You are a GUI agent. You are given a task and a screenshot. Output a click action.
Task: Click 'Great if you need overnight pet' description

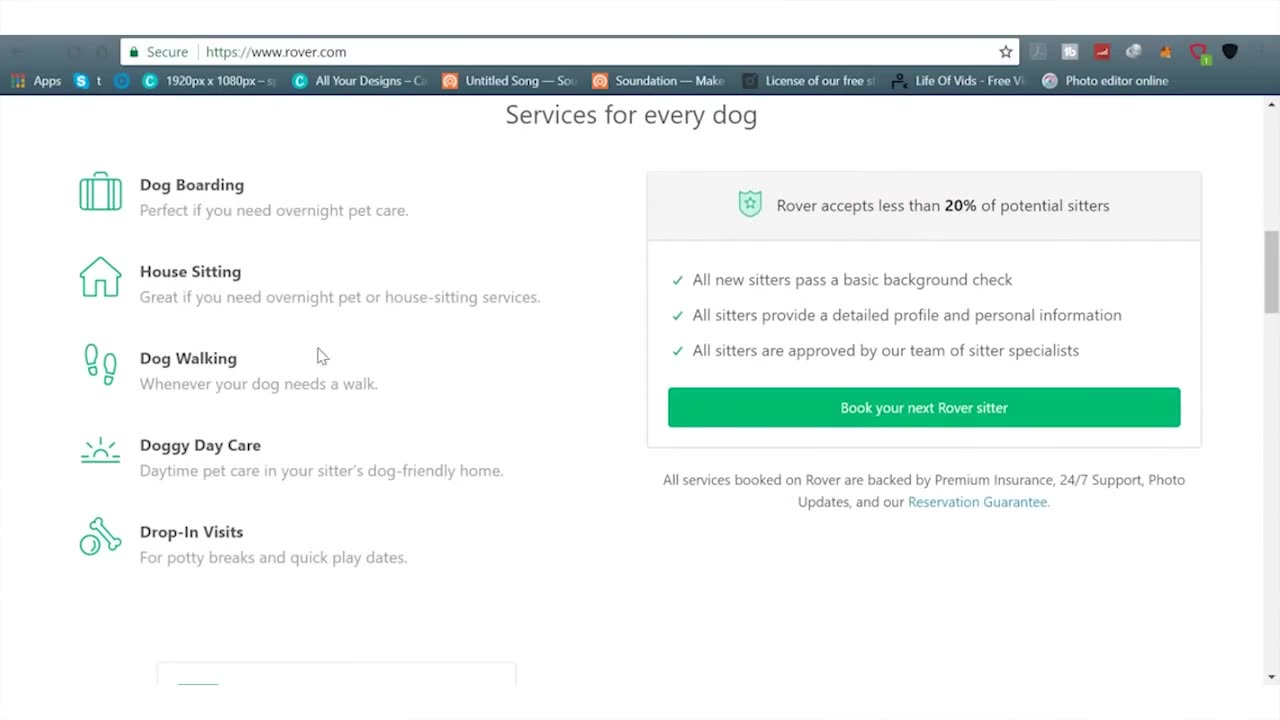coord(340,297)
